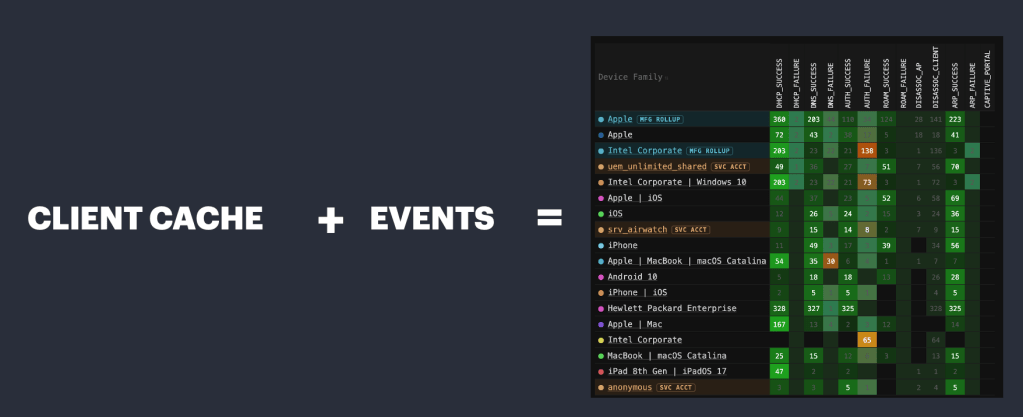Click the 360 DHCP_SUCCESS cell for Apple
This screenshot has width=1023, height=417.
779,119
